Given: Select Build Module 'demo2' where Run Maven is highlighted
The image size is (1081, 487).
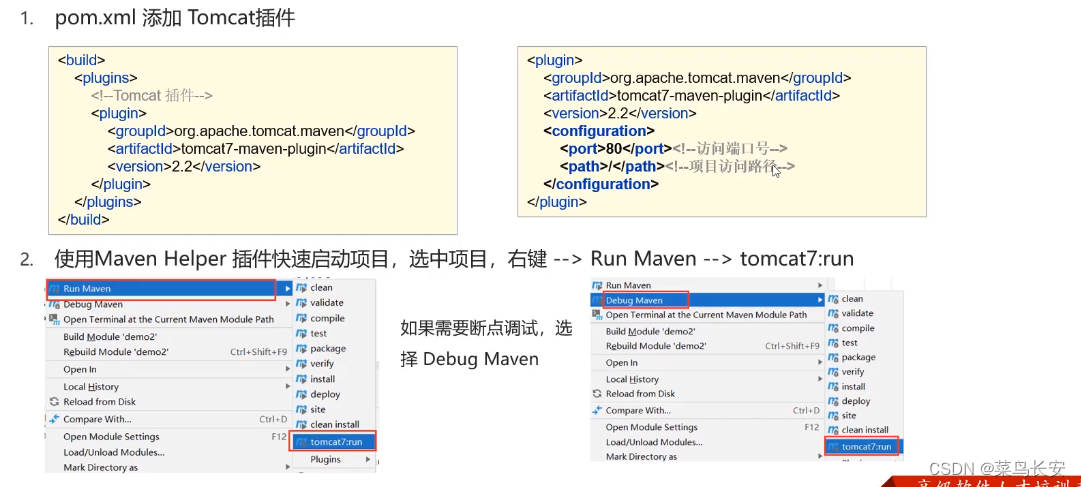Looking at the screenshot, I should [x=110, y=337].
